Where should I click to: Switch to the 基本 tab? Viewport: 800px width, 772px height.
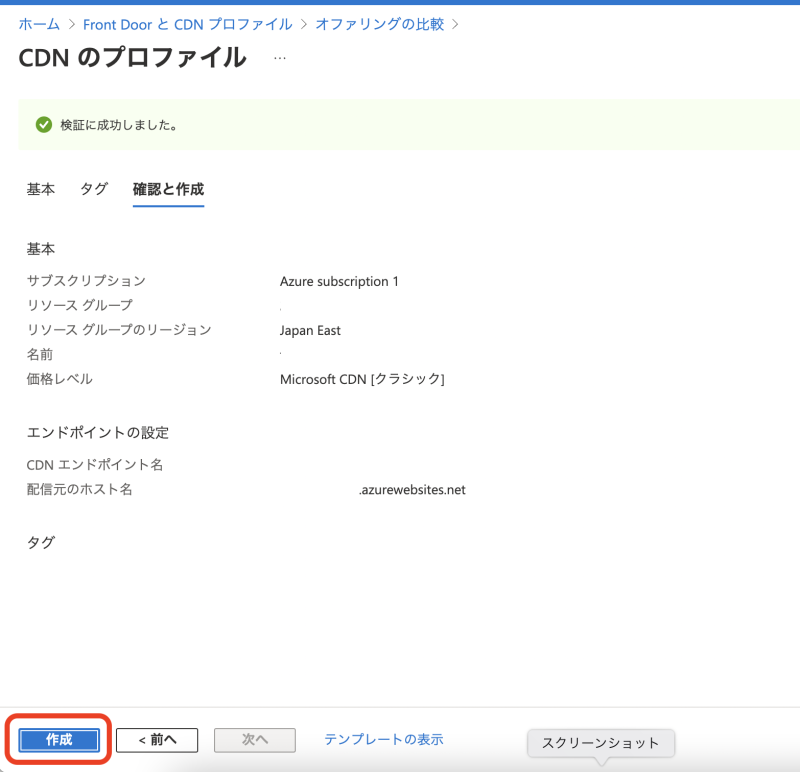(x=40, y=189)
